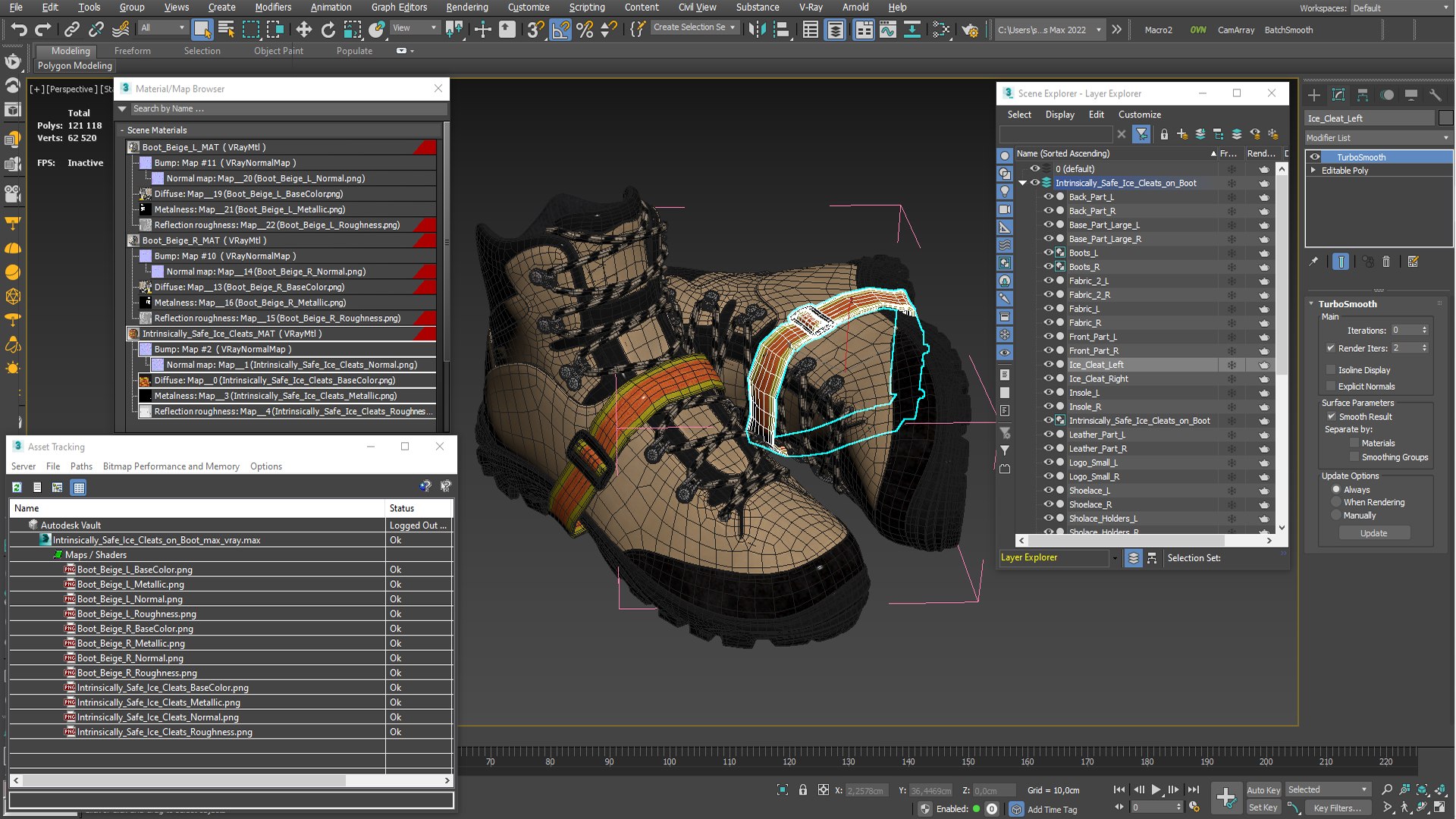
Task: Click the Auto Key button
Action: pos(1263,789)
